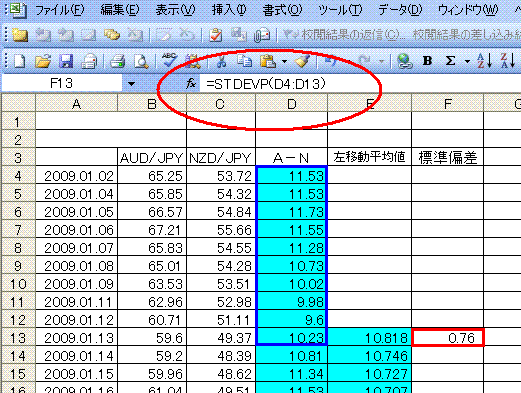Viewport: 521px width, 393px height.
Task: Sort descending with the Z-A icon
Action: point(507,61)
